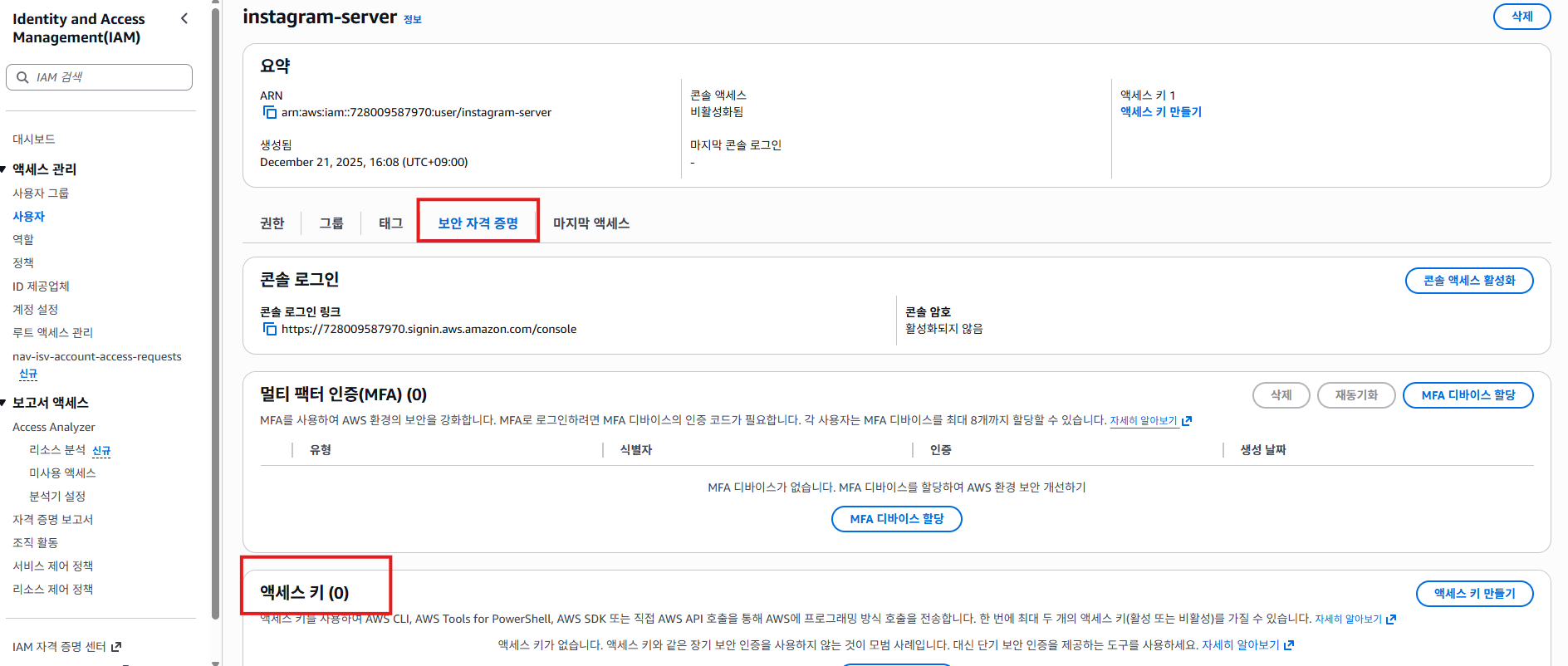Copy the console sign-in link via its icon
The image size is (1568, 666).
pos(269,329)
